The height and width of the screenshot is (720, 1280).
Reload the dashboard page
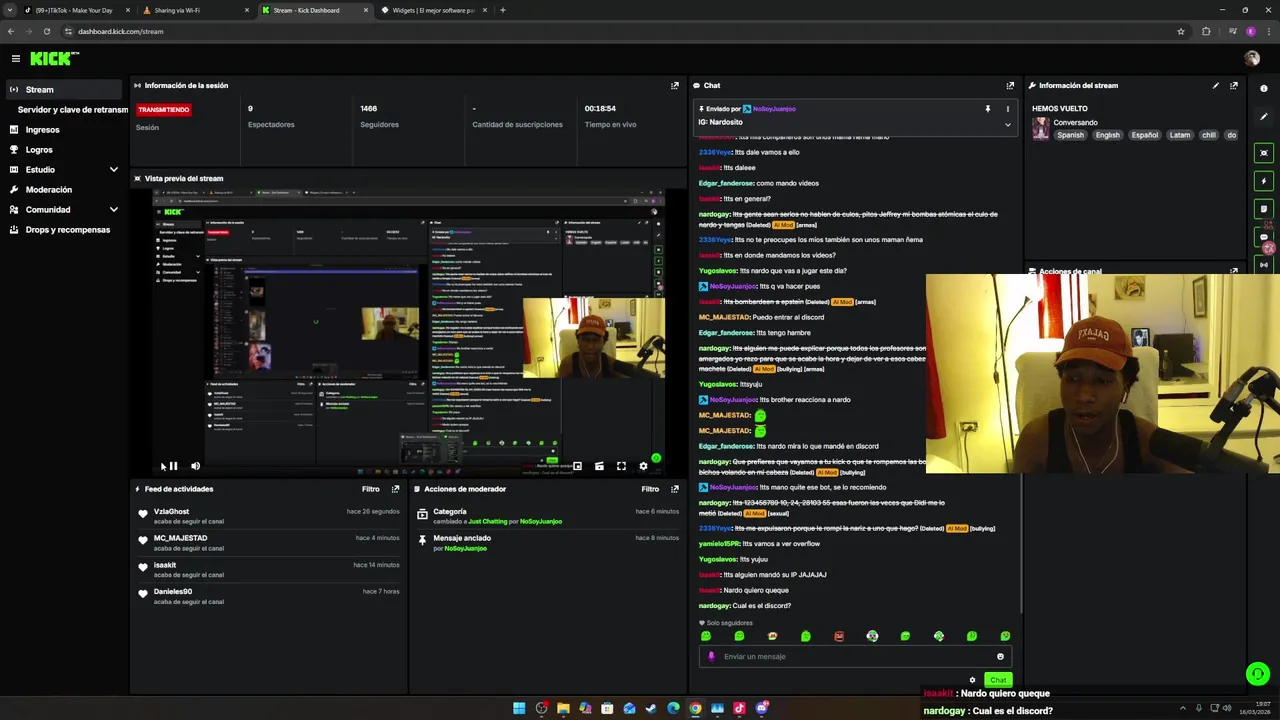click(46, 31)
